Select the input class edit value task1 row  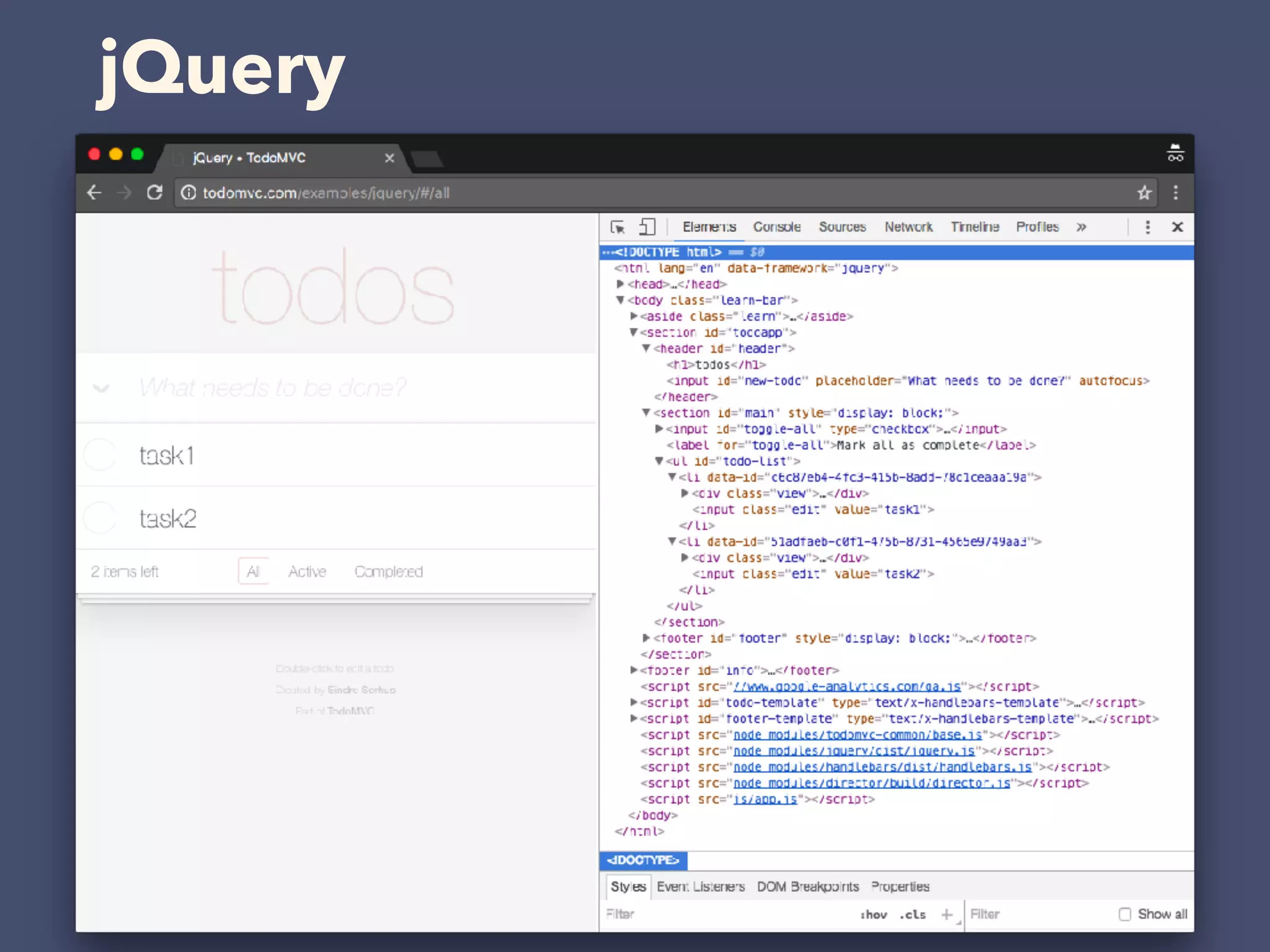[813, 509]
